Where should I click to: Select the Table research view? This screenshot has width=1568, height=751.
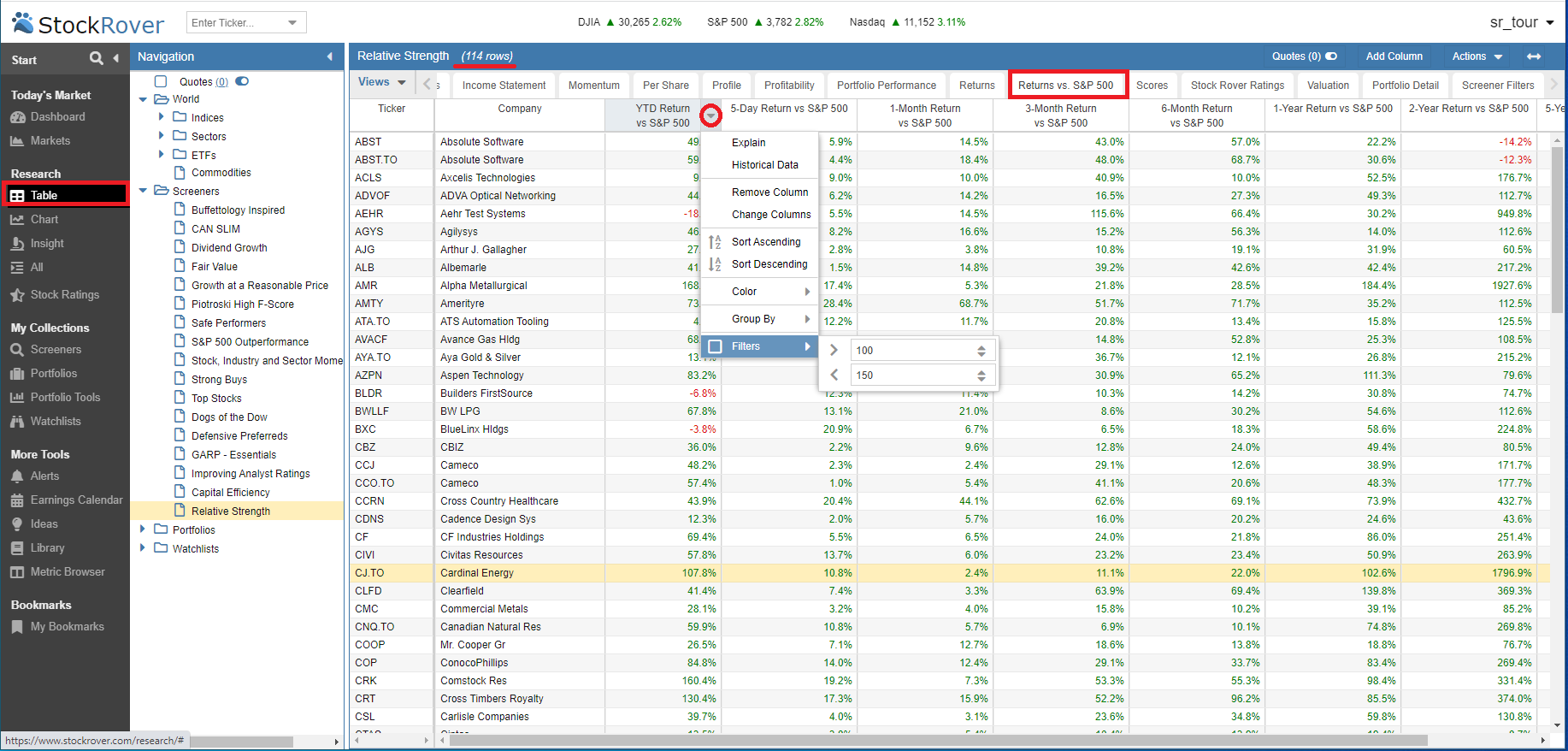point(65,195)
